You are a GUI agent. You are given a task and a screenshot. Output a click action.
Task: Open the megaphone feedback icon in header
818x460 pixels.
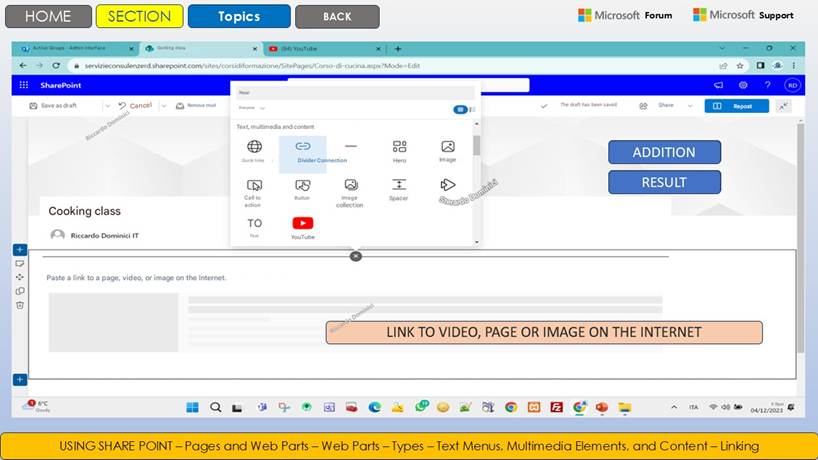pyautogui.click(x=718, y=85)
